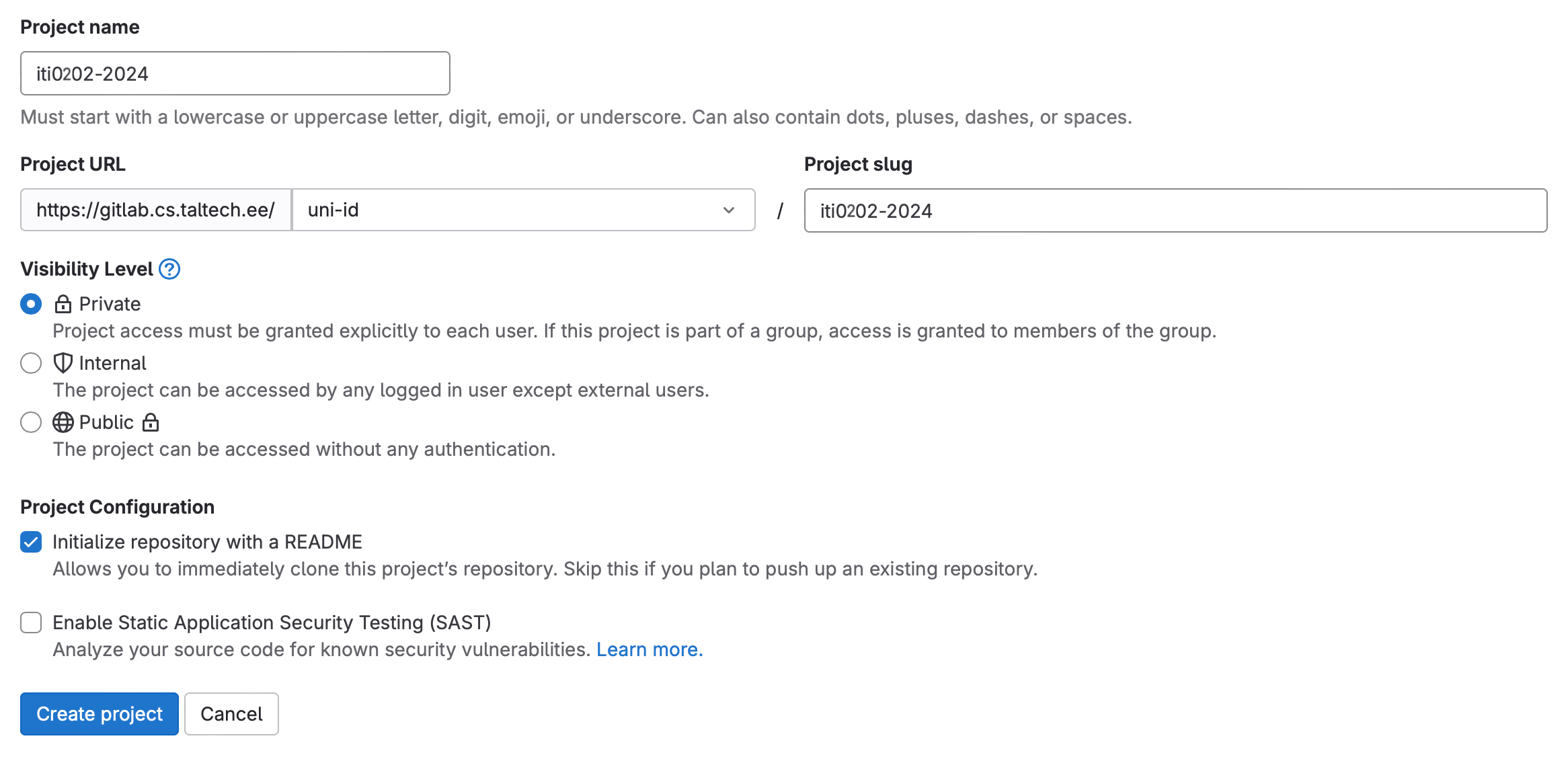The image size is (1568, 761).
Task: Open the uni-id namespace dropdown
Action: 511,210
